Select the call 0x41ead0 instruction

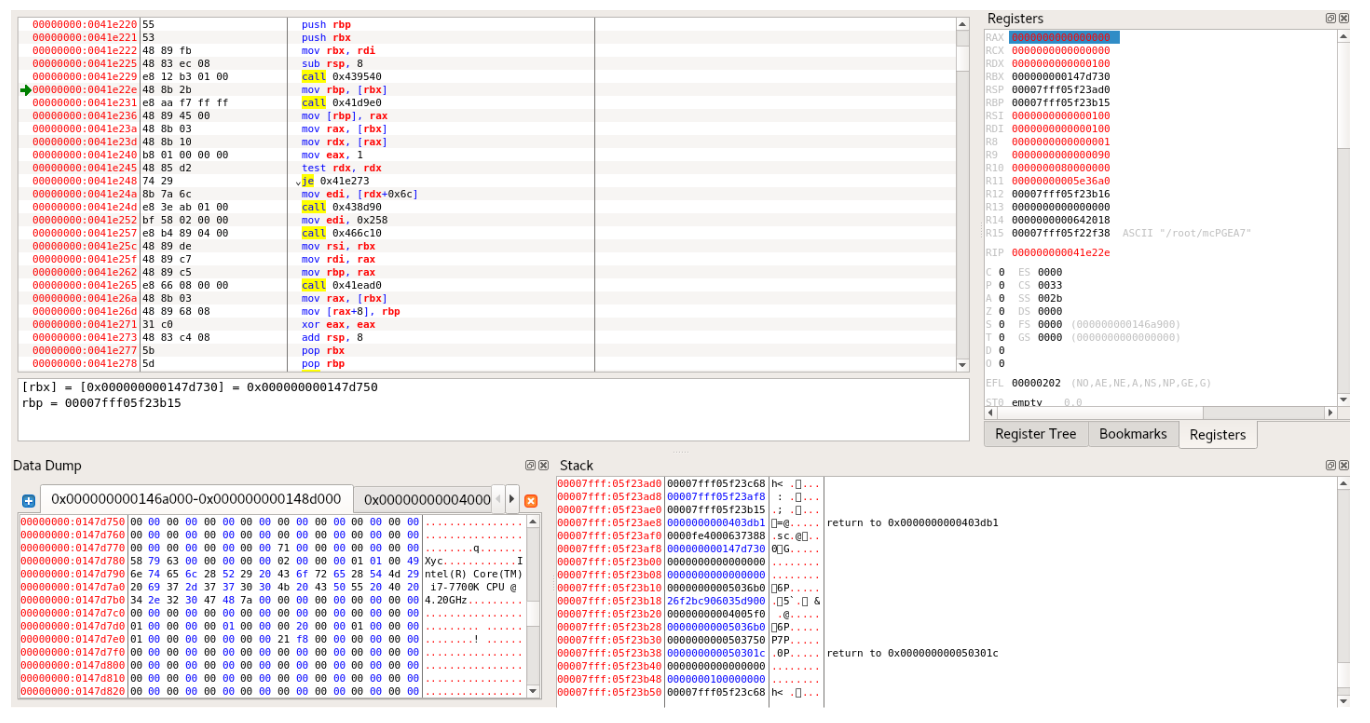pyautogui.click(x=341, y=285)
